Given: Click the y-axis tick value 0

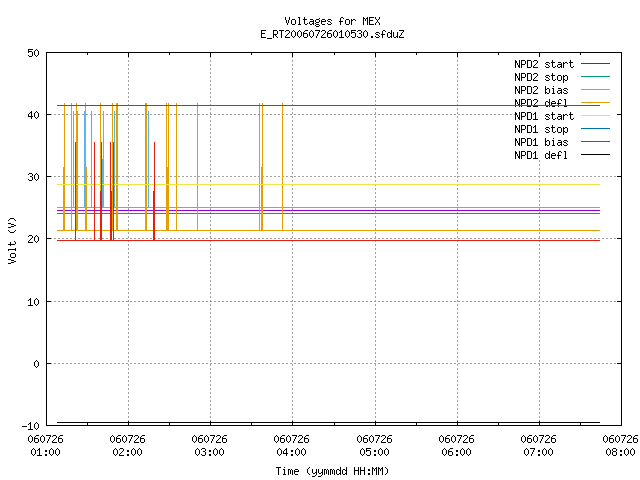Looking at the screenshot, I should pyautogui.click(x=37, y=364).
